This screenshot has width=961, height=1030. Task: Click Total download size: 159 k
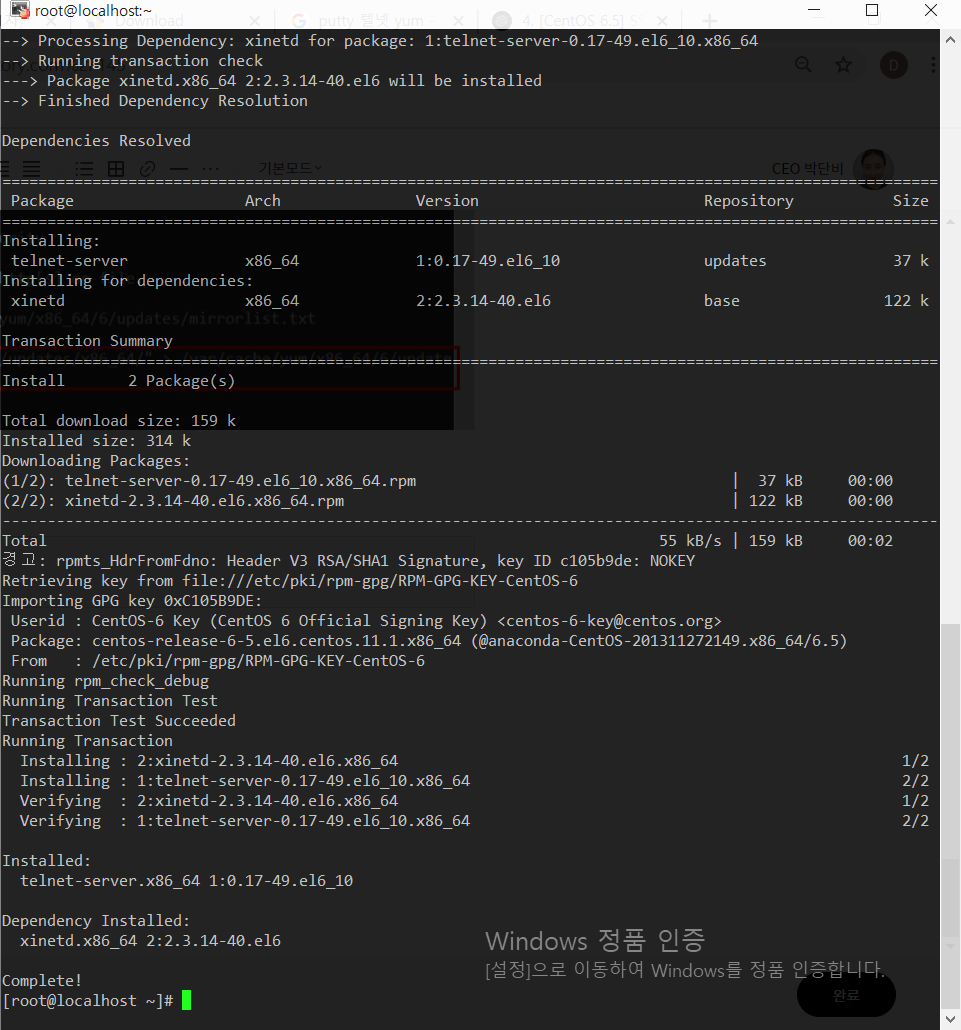coord(119,420)
